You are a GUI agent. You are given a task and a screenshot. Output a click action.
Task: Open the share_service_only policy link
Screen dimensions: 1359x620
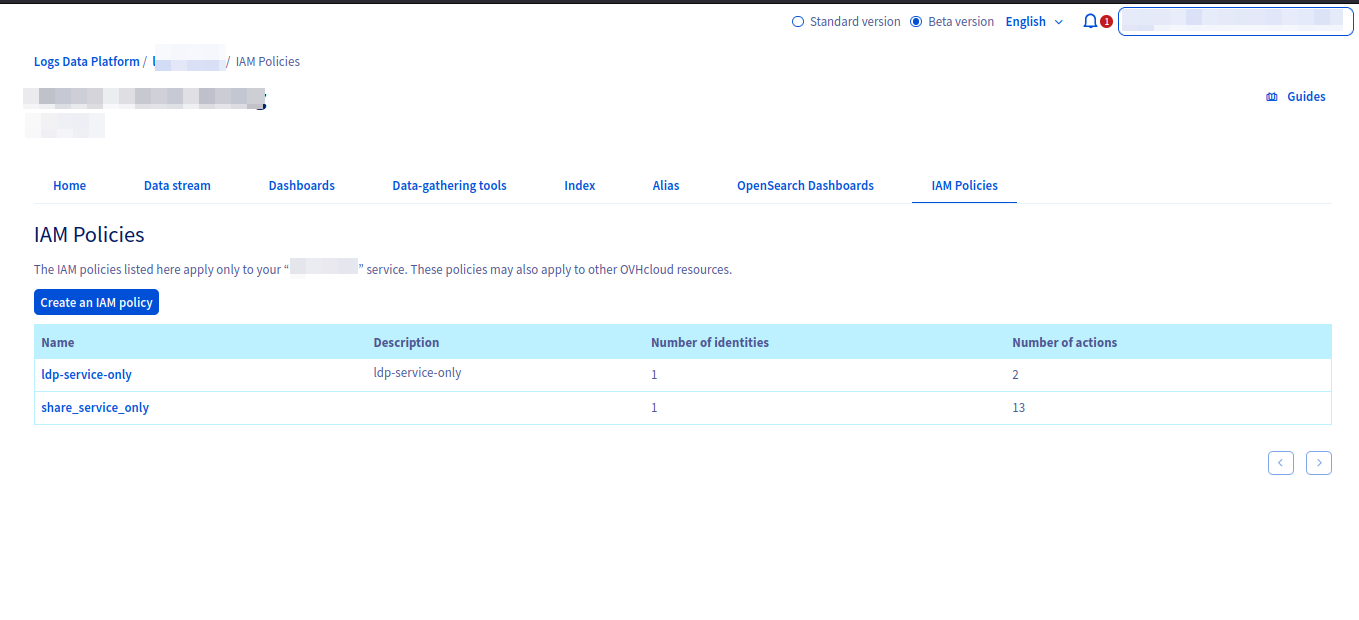[95, 408]
